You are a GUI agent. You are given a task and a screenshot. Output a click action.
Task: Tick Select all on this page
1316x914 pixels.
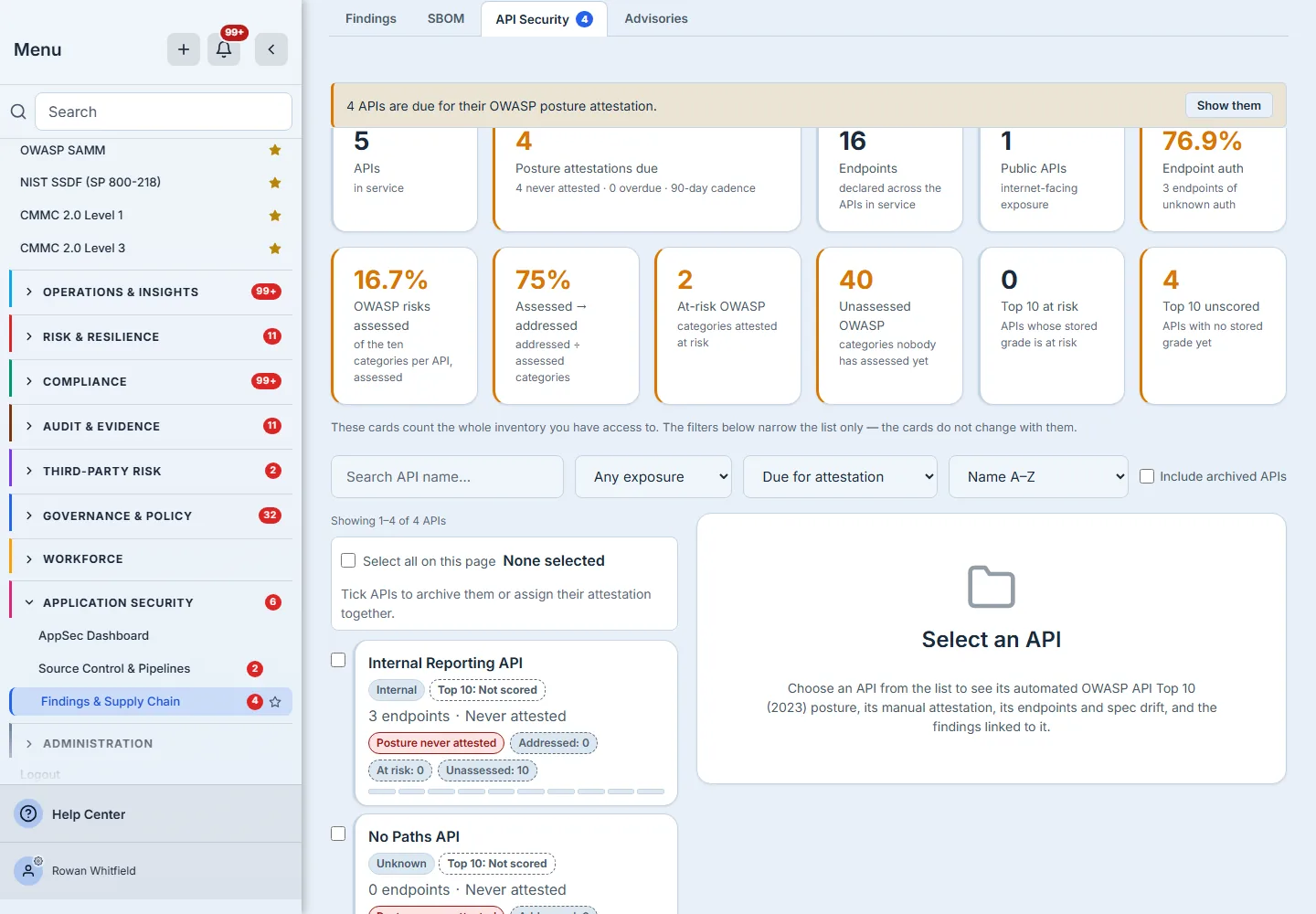pos(348,560)
